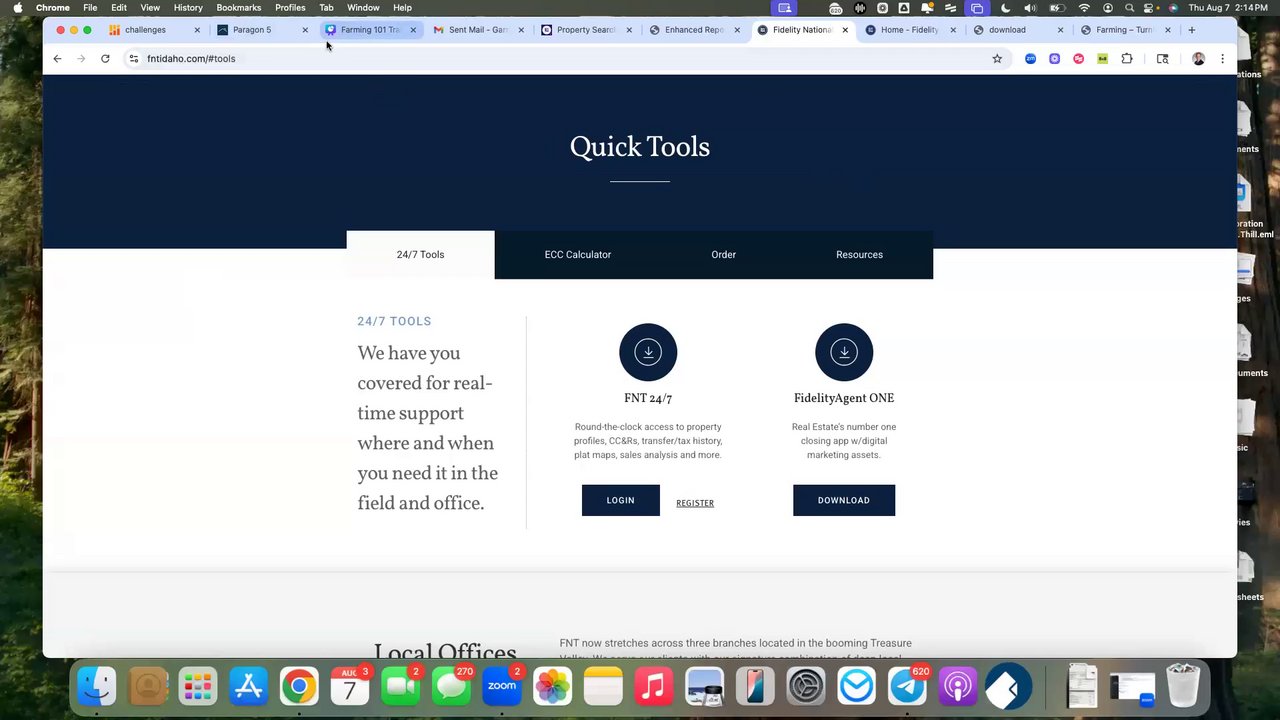The width and height of the screenshot is (1280, 720).
Task: Open Finder from the dock
Action: (x=97, y=687)
